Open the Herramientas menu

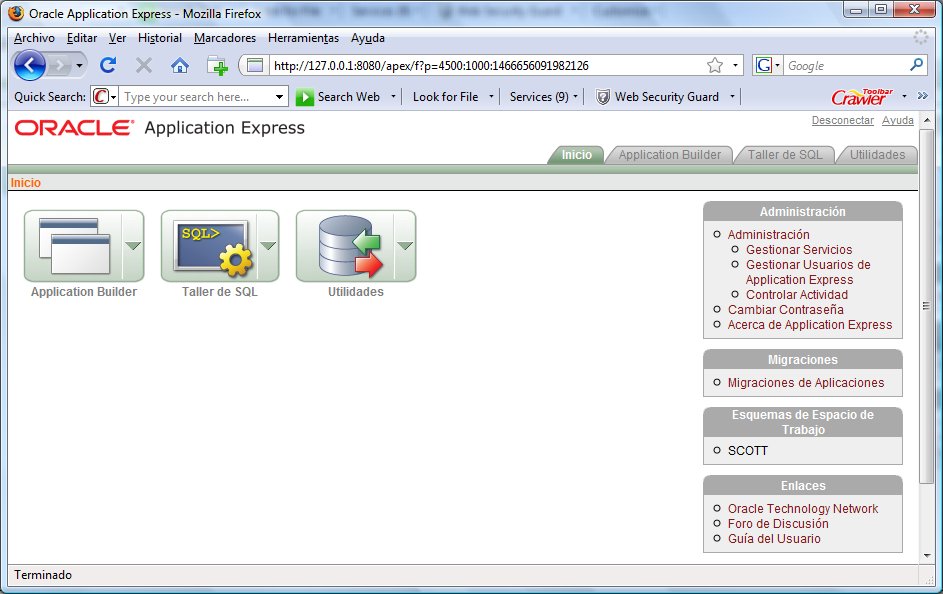pos(303,38)
